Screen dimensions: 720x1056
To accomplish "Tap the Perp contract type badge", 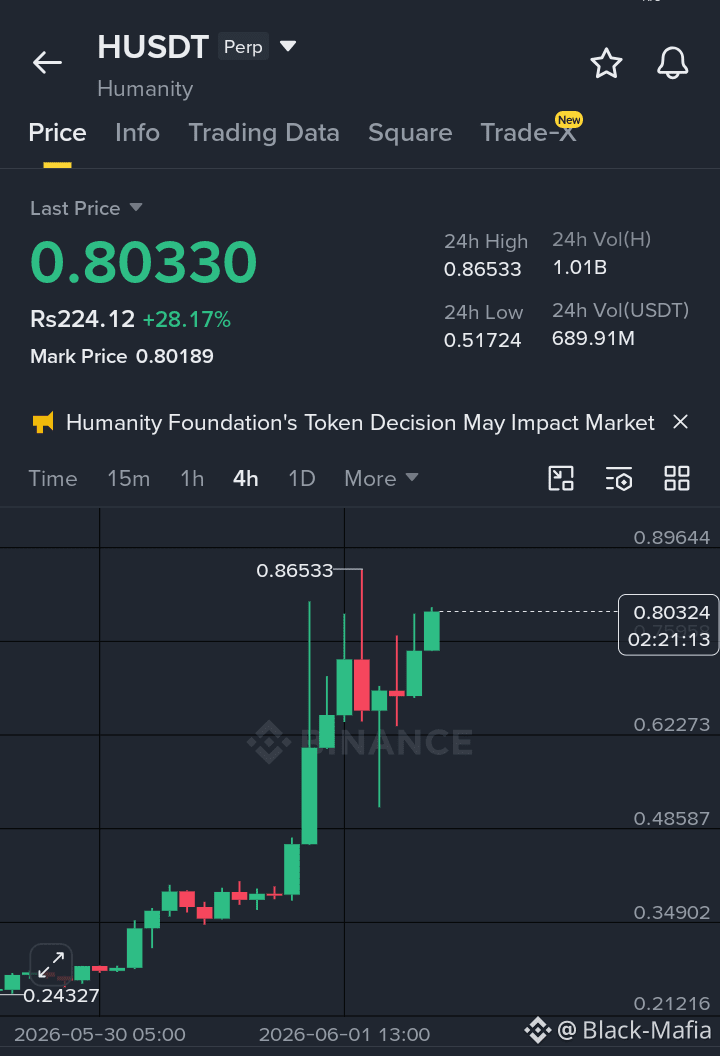I will point(243,46).
